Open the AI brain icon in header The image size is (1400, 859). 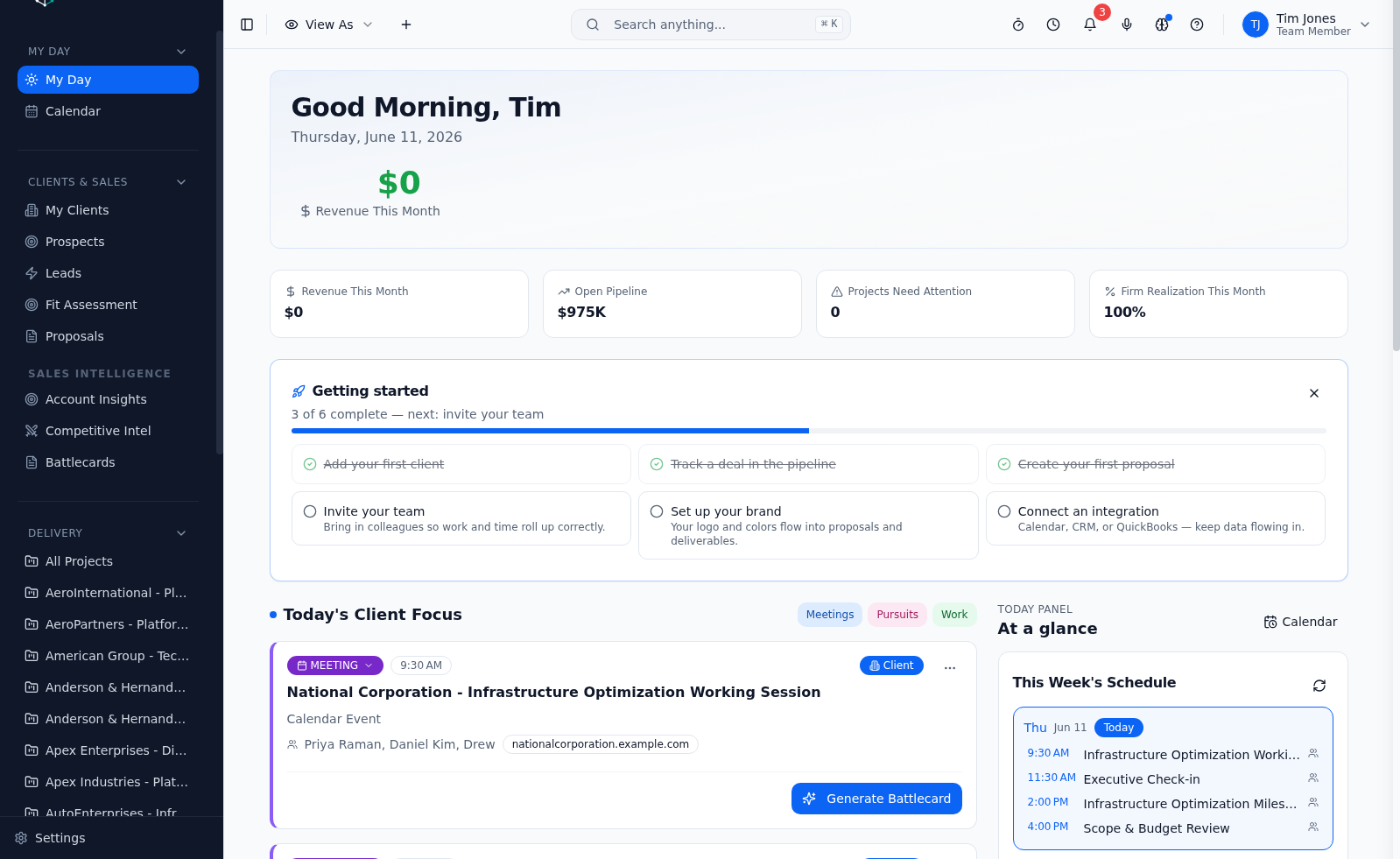1162,25
